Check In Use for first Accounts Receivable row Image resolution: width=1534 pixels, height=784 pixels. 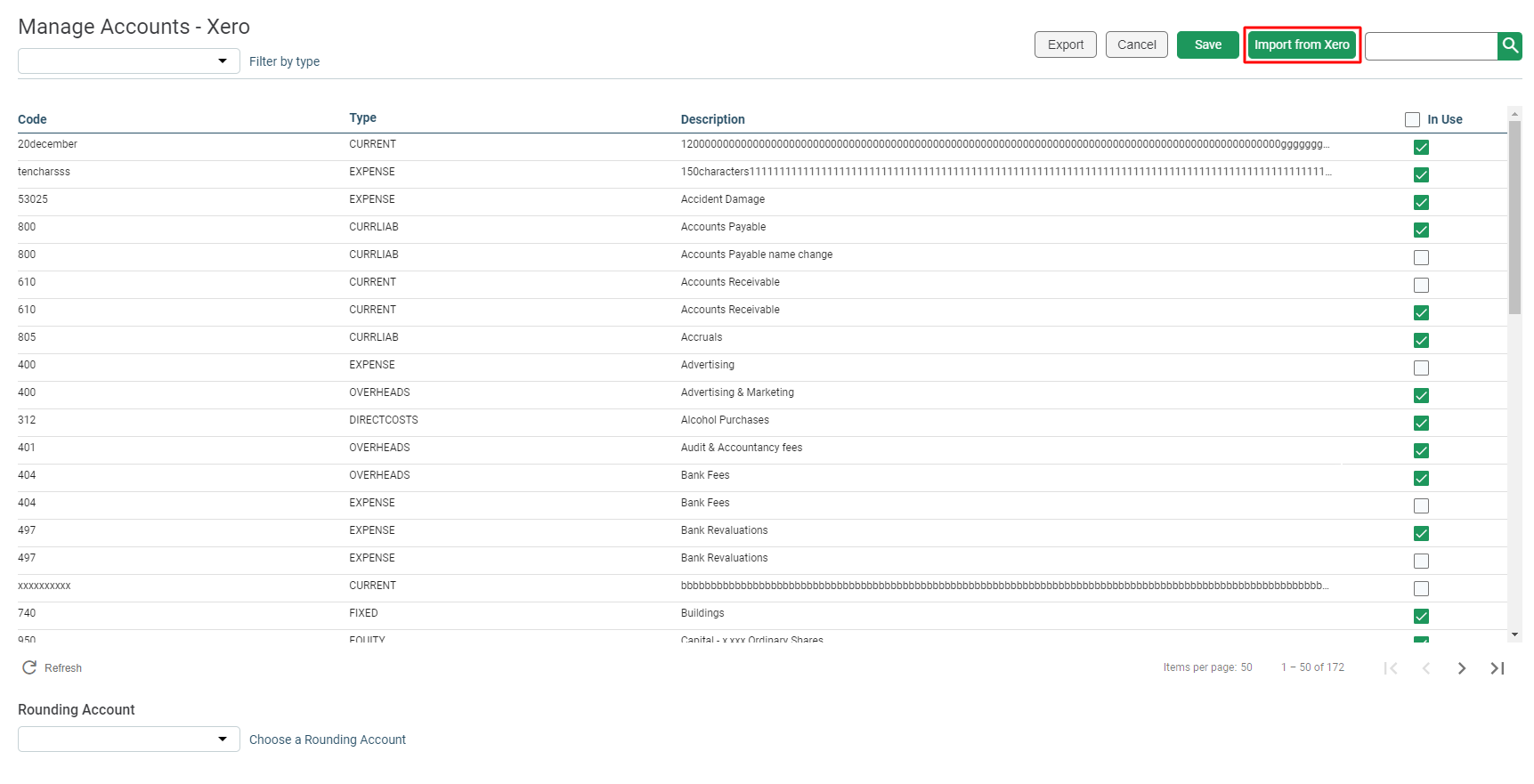point(1421,286)
